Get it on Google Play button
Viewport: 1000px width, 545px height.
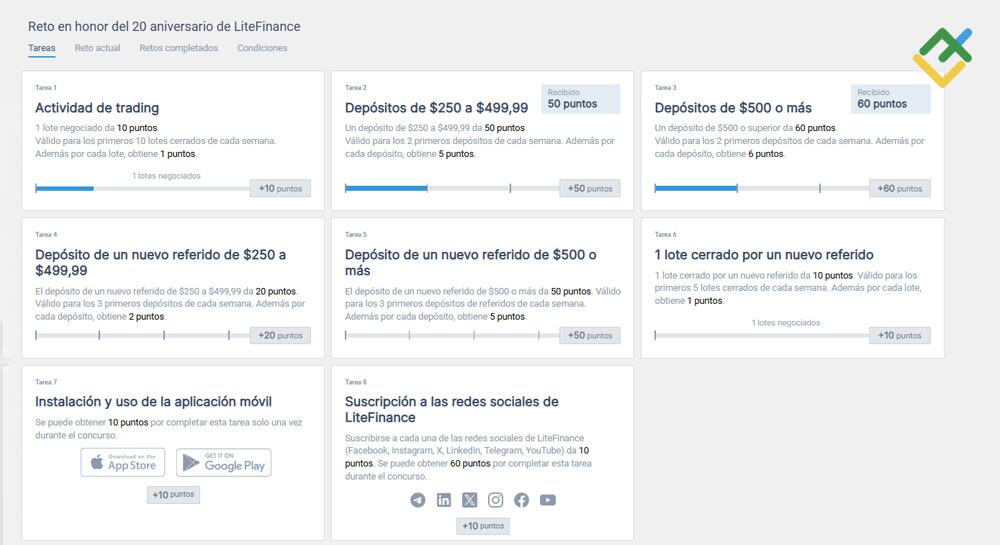pos(224,462)
